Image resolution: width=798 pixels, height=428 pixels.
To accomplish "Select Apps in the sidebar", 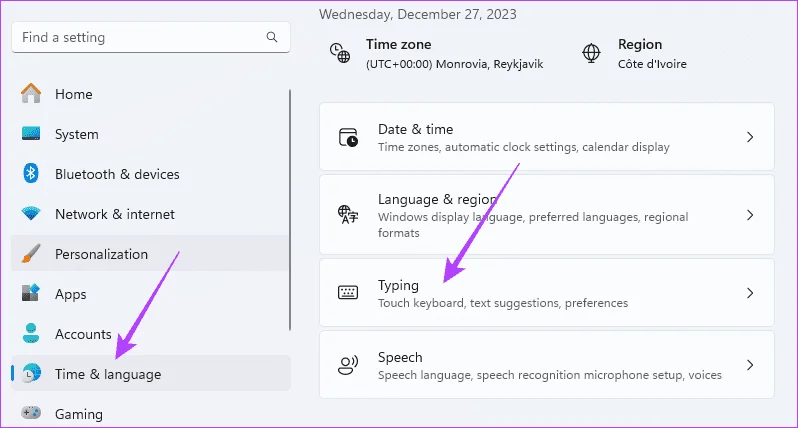I will tap(151, 294).
